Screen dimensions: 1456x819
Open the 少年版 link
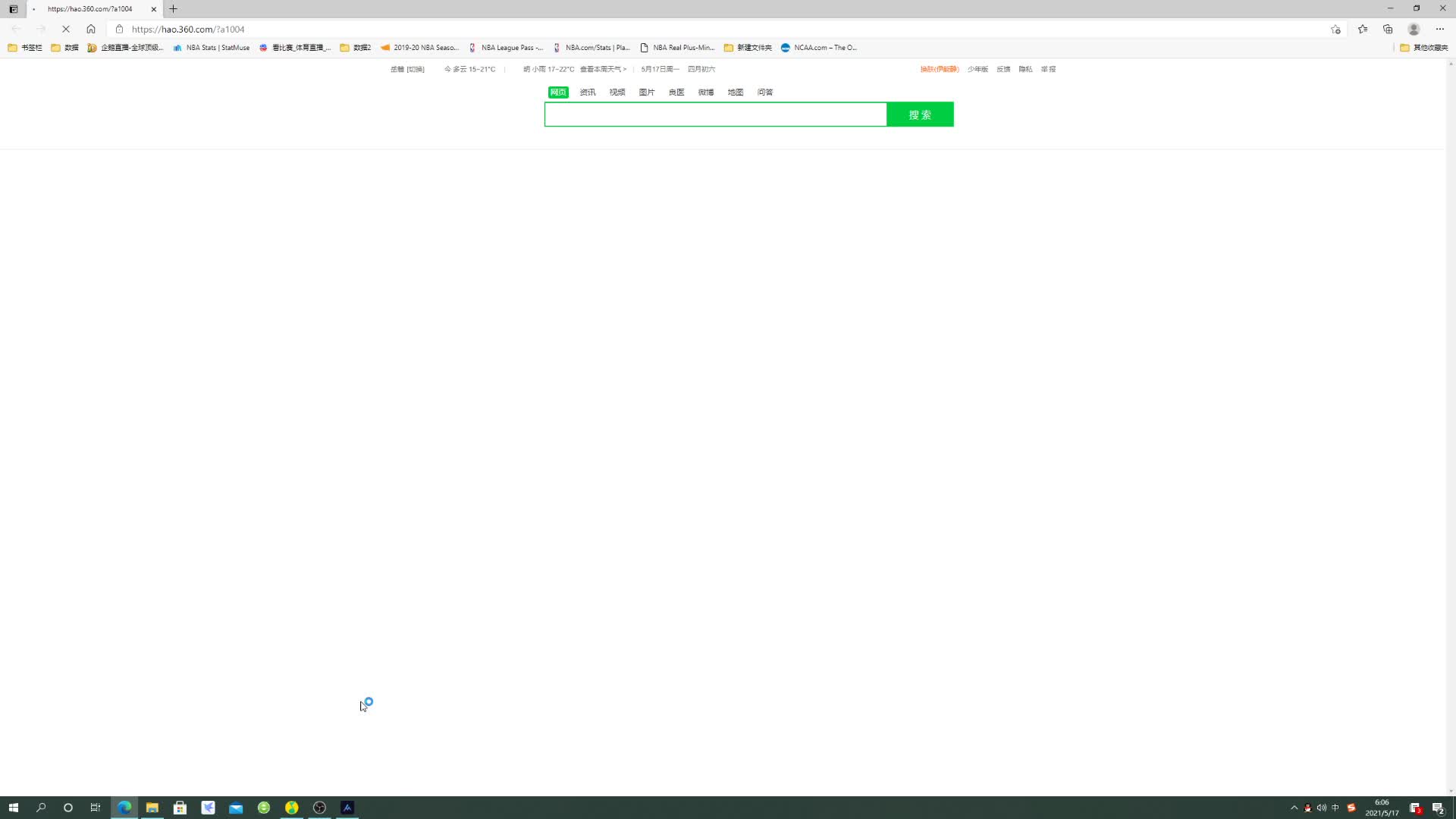pos(977,69)
